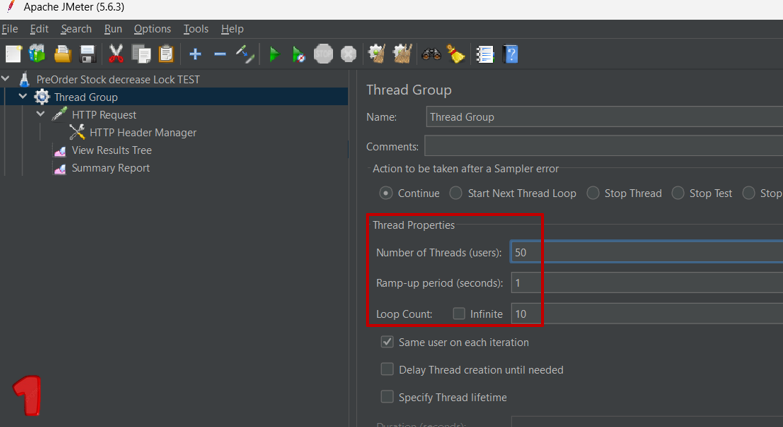The image size is (783, 427).
Task: Collapse the HTTP Request tree node
Action: coord(41,114)
